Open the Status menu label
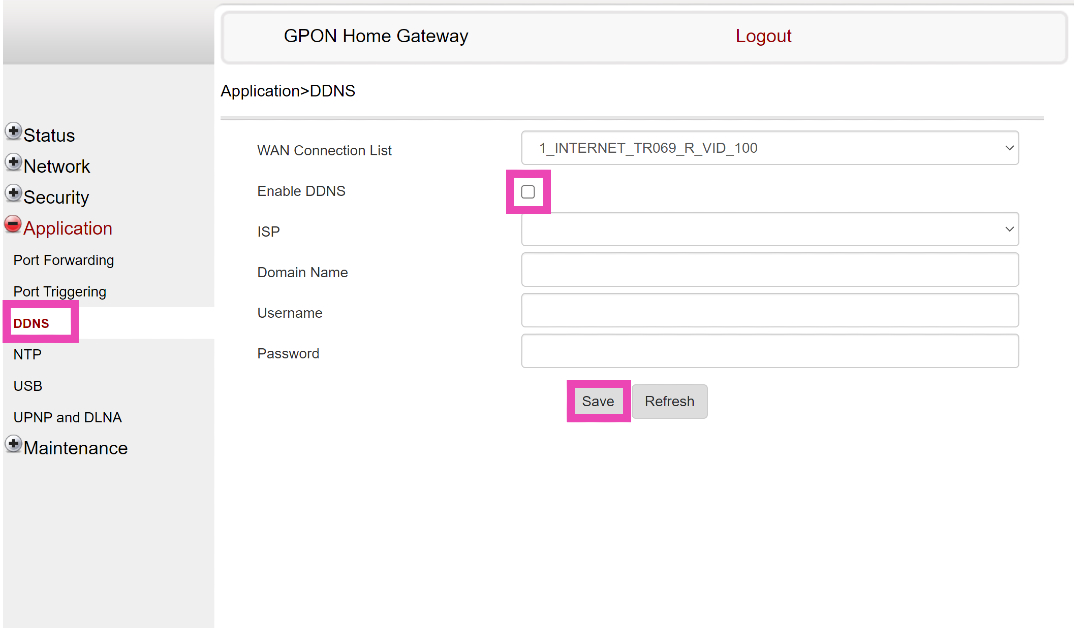 49,135
